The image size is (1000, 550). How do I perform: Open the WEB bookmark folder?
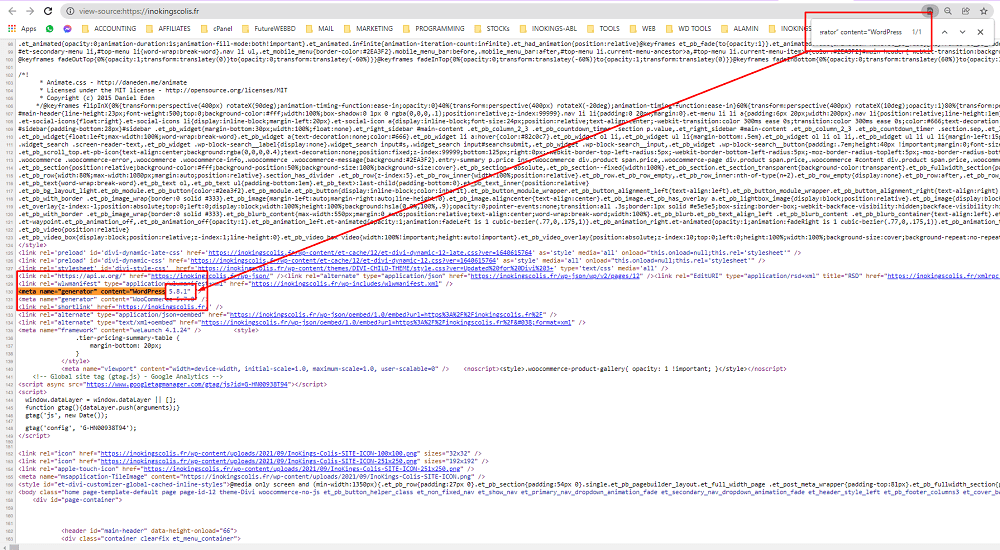point(643,29)
